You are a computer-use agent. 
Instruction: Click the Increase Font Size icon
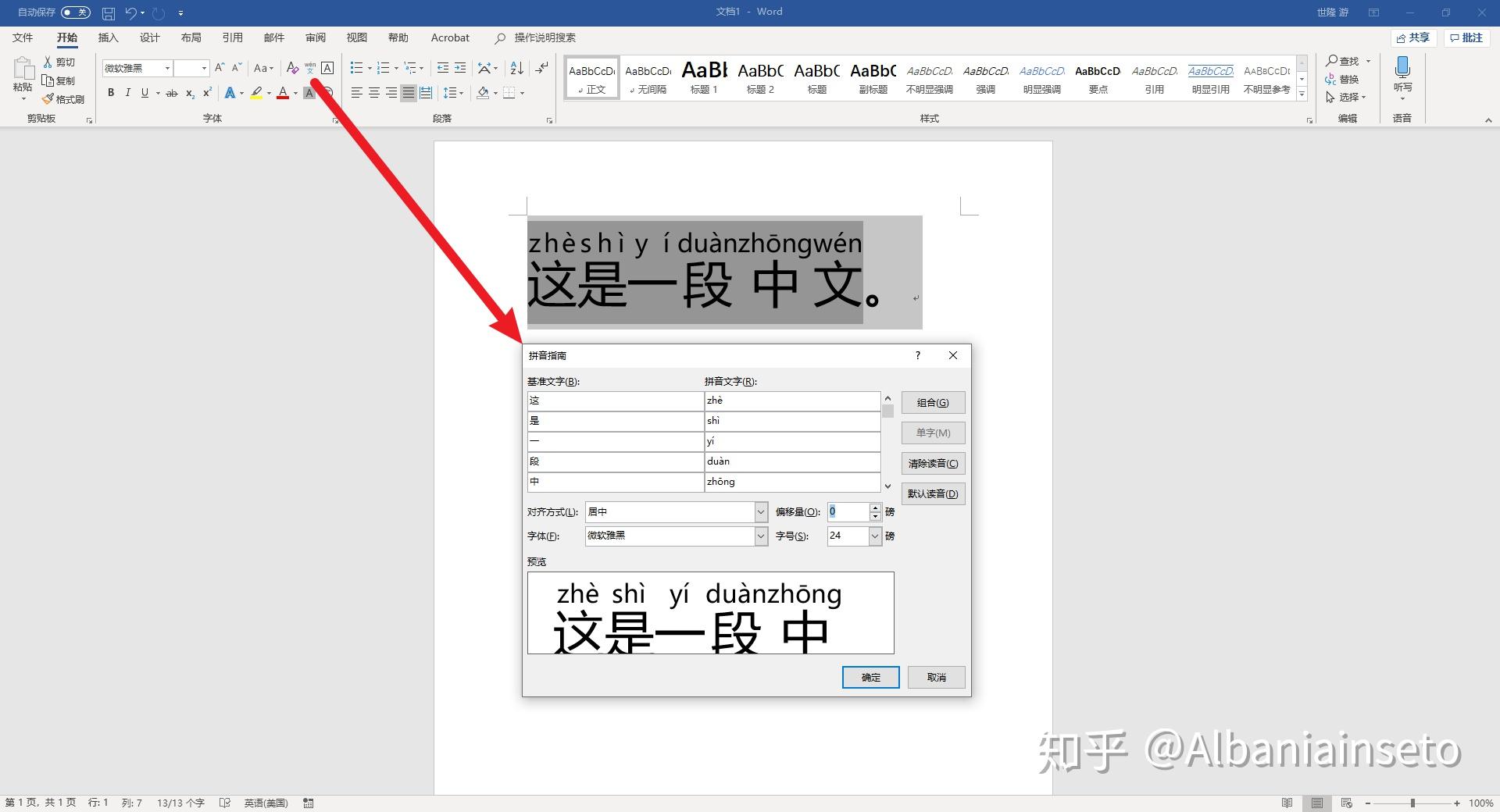[220, 68]
